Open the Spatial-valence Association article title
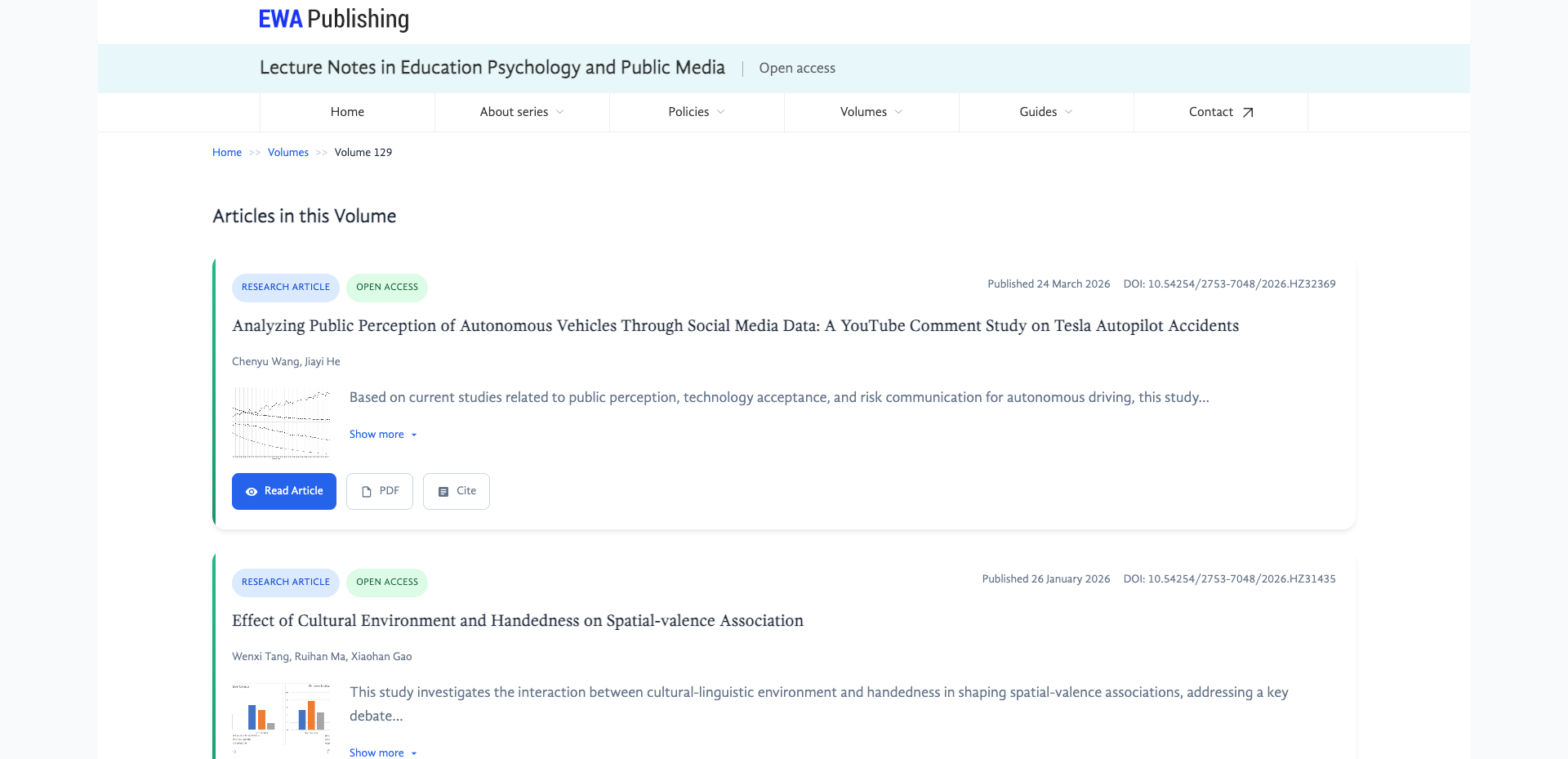The image size is (1568, 759). [518, 621]
